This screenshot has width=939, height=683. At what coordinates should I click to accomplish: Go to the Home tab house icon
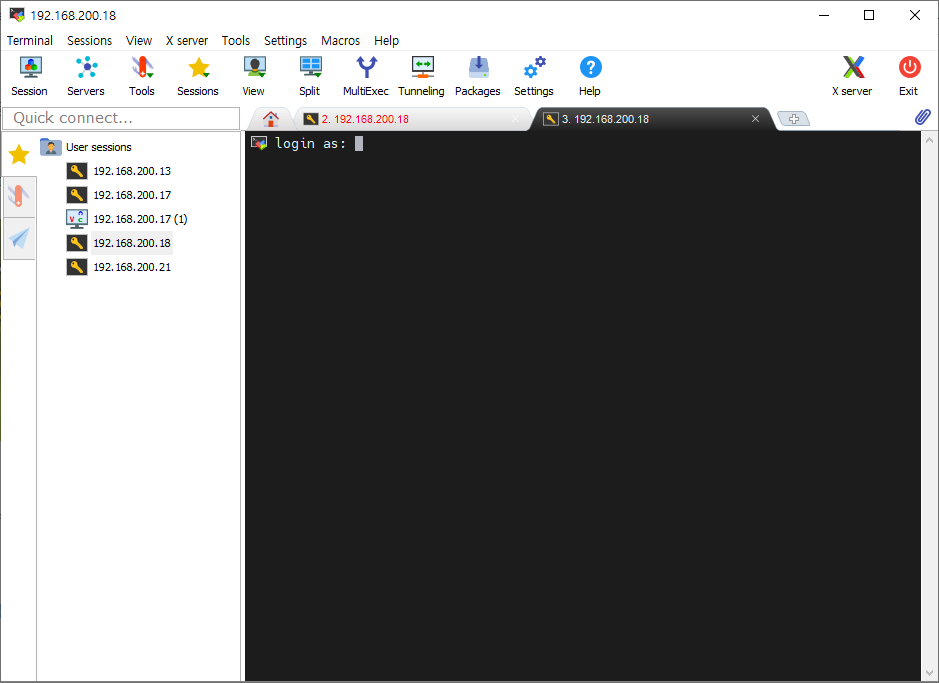271,119
